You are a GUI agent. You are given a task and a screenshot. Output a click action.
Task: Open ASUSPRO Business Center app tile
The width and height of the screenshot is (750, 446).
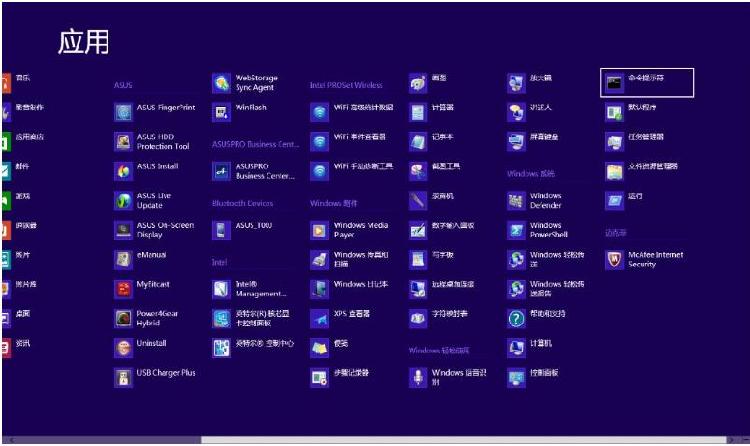point(253,171)
